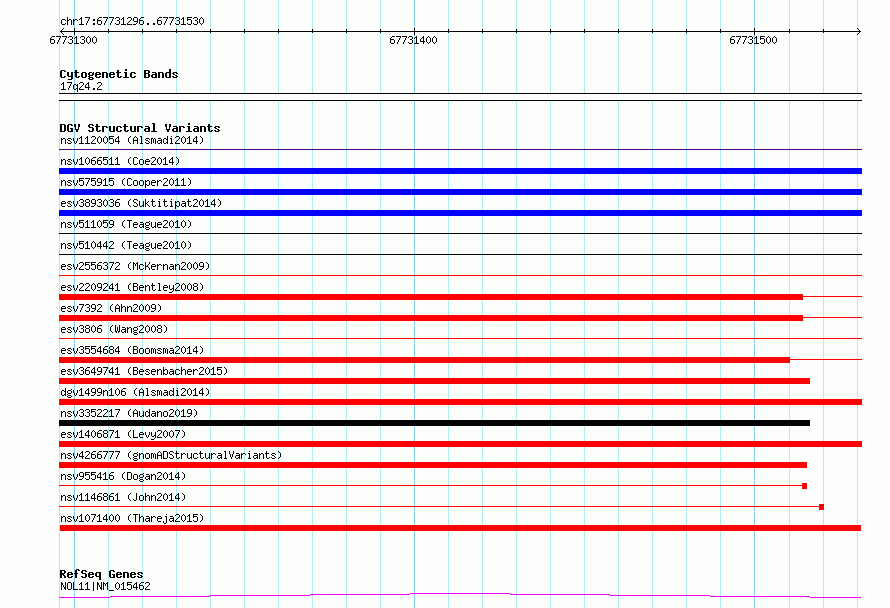
Task: Click the blue bar under nsv575915 (Cooper2011)
Action: coord(460,192)
